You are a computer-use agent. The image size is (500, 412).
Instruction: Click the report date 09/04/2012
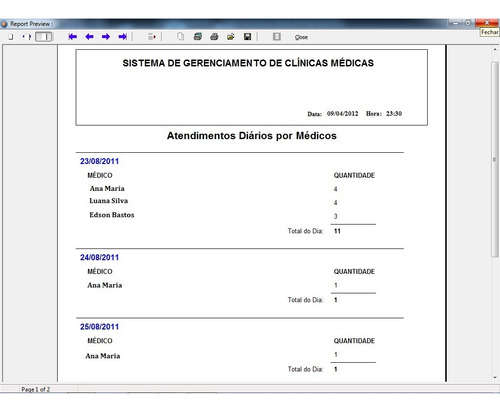pos(342,114)
